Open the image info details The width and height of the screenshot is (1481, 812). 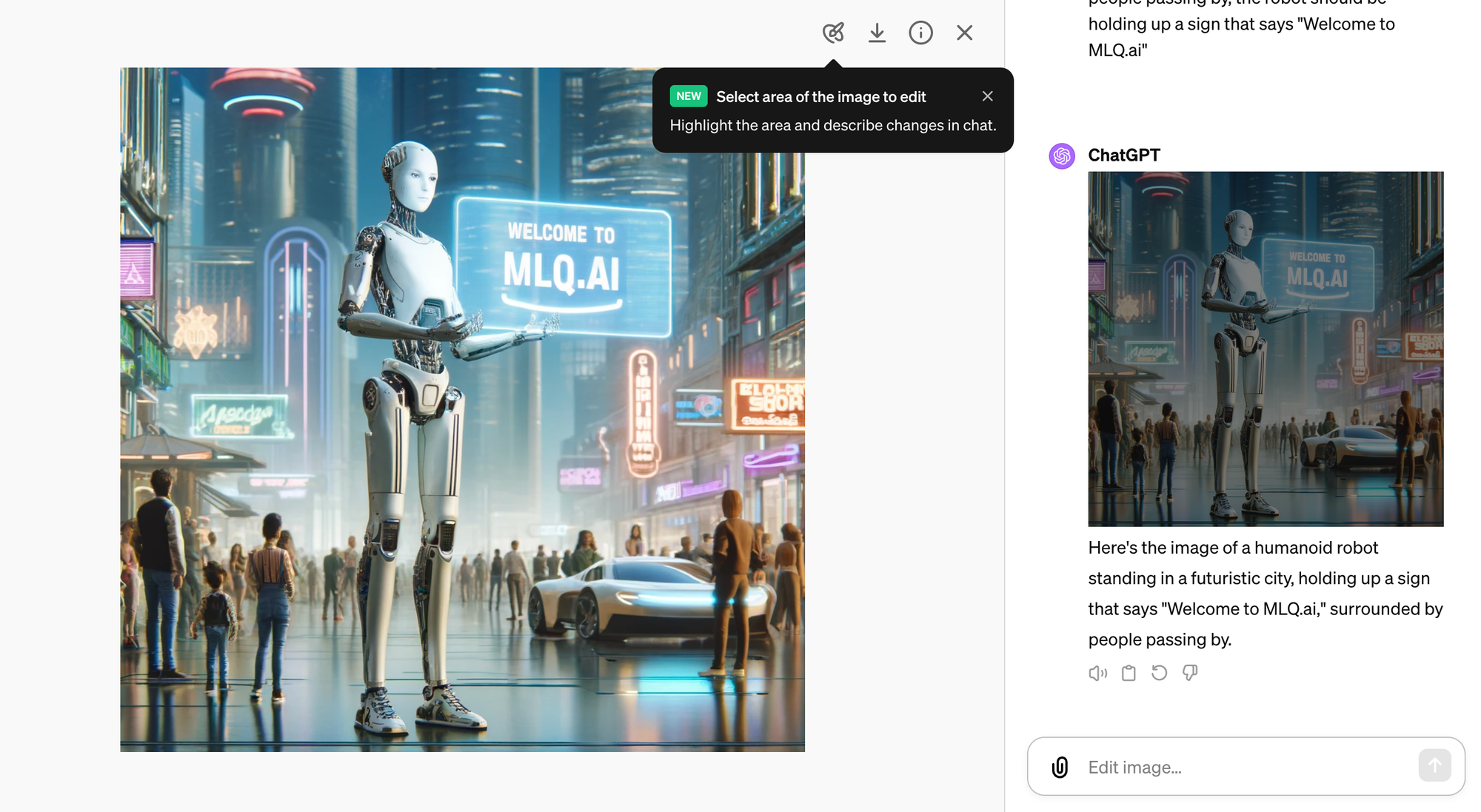pos(920,33)
